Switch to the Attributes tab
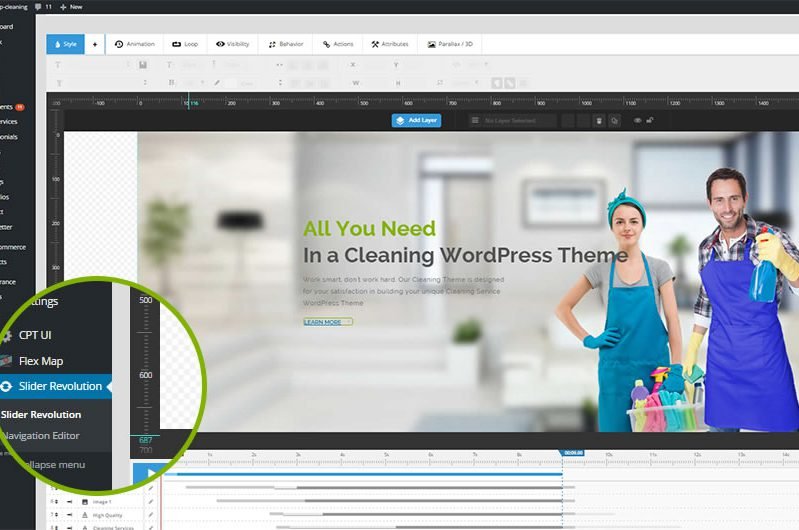 (390, 44)
